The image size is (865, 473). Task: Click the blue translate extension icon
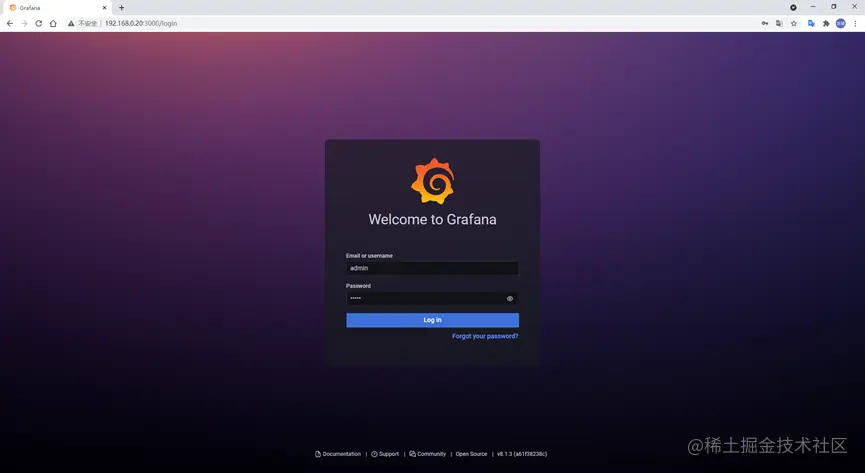click(811, 23)
